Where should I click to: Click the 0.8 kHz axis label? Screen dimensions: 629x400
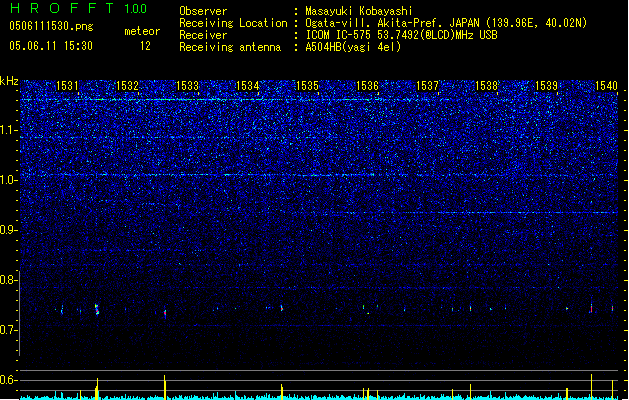[x=8, y=280]
